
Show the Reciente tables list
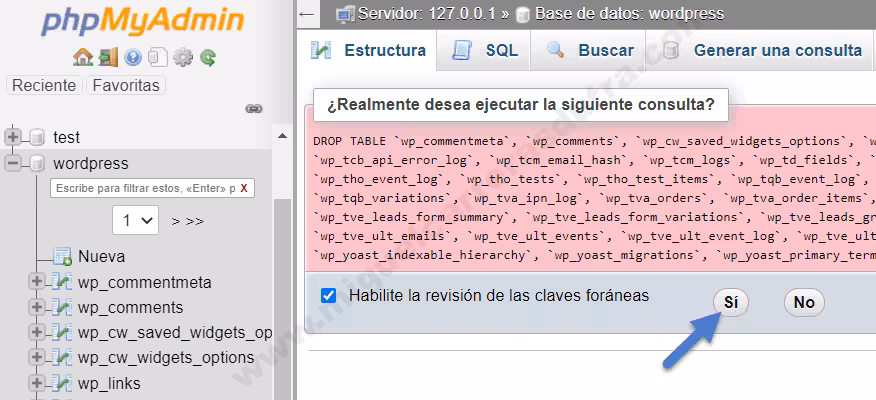(44, 85)
